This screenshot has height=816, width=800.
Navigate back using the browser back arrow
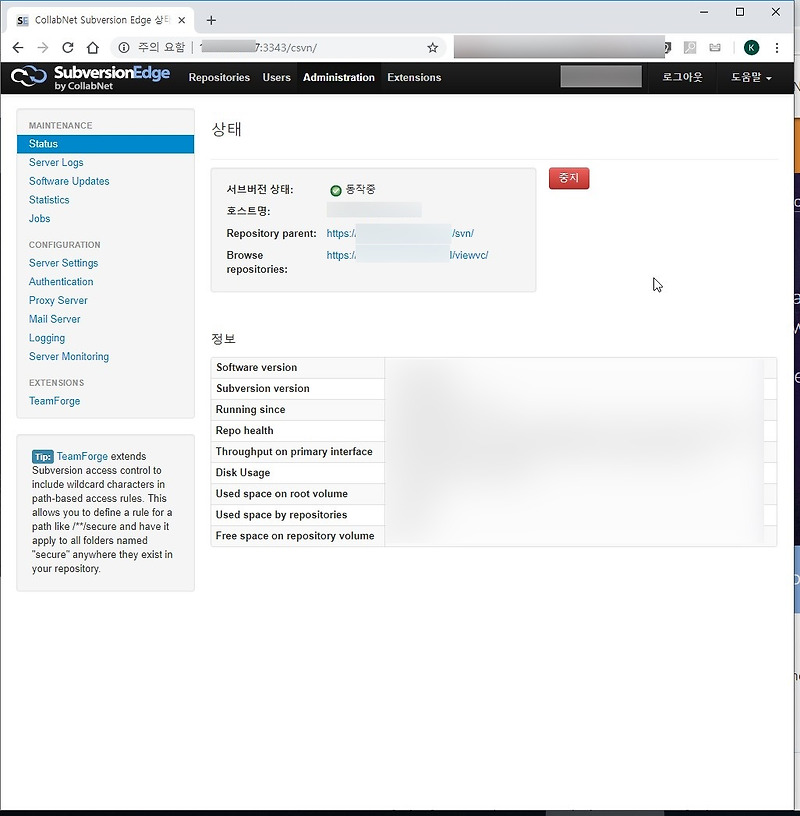click(17, 46)
